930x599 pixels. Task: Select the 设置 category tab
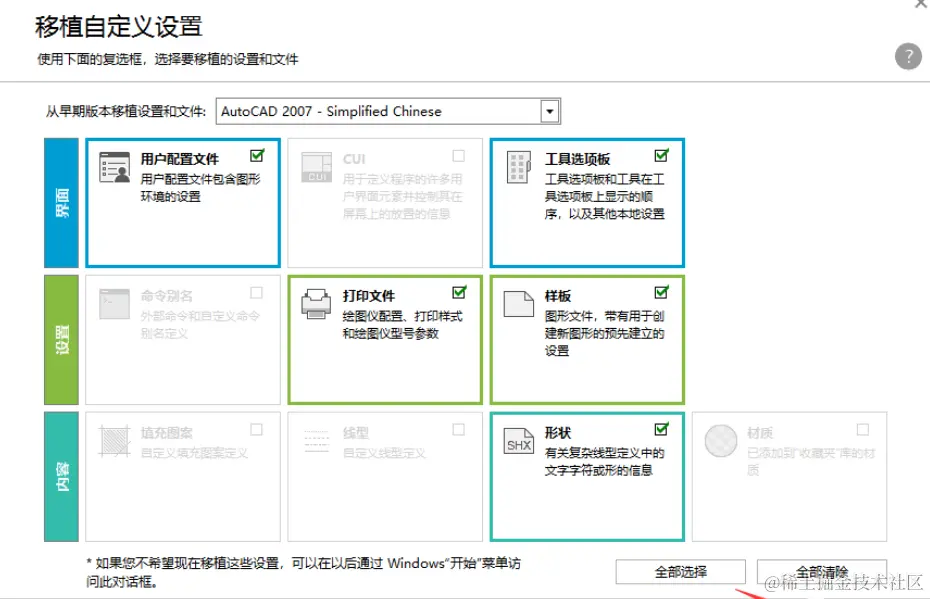(x=60, y=337)
